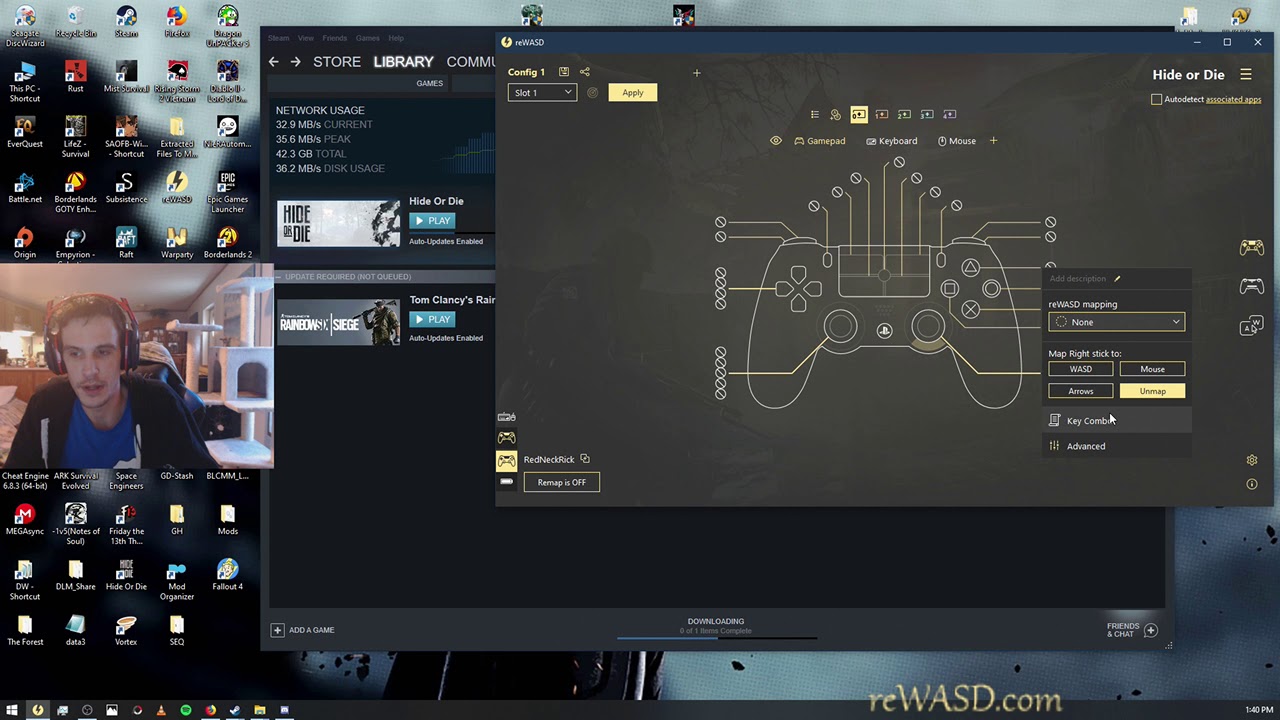The width and height of the screenshot is (1280, 720).
Task: Toggle the eye visibility icon
Action: pos(776,141)
